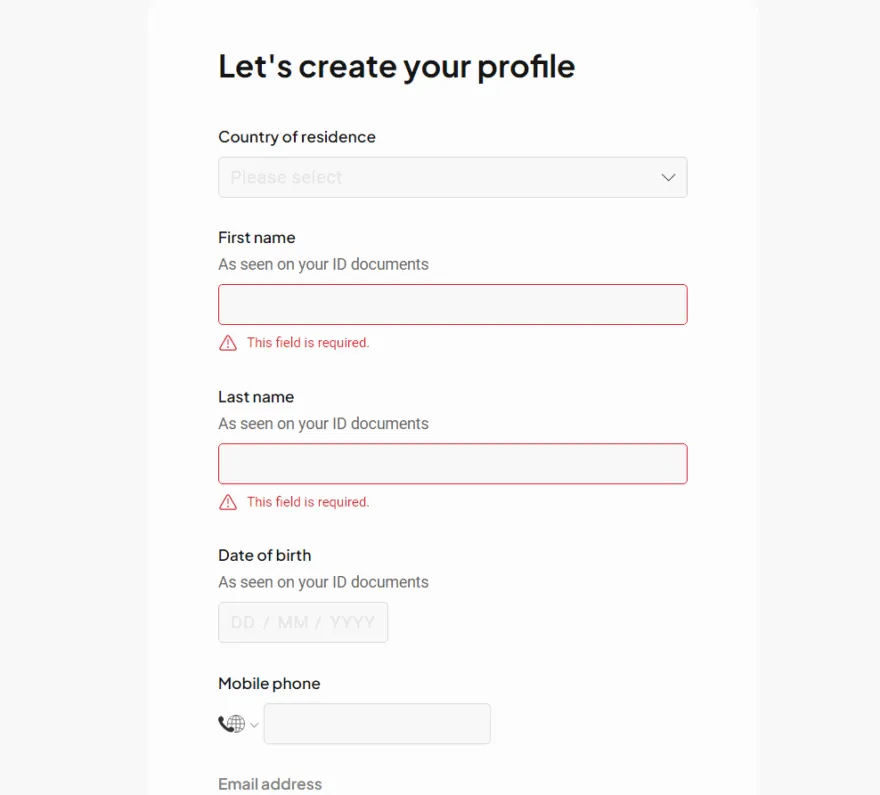The height and width of the screenshot is (795, 880).
Task: Click First name's 'This field is required' message
Action: (x=308, y=343)
